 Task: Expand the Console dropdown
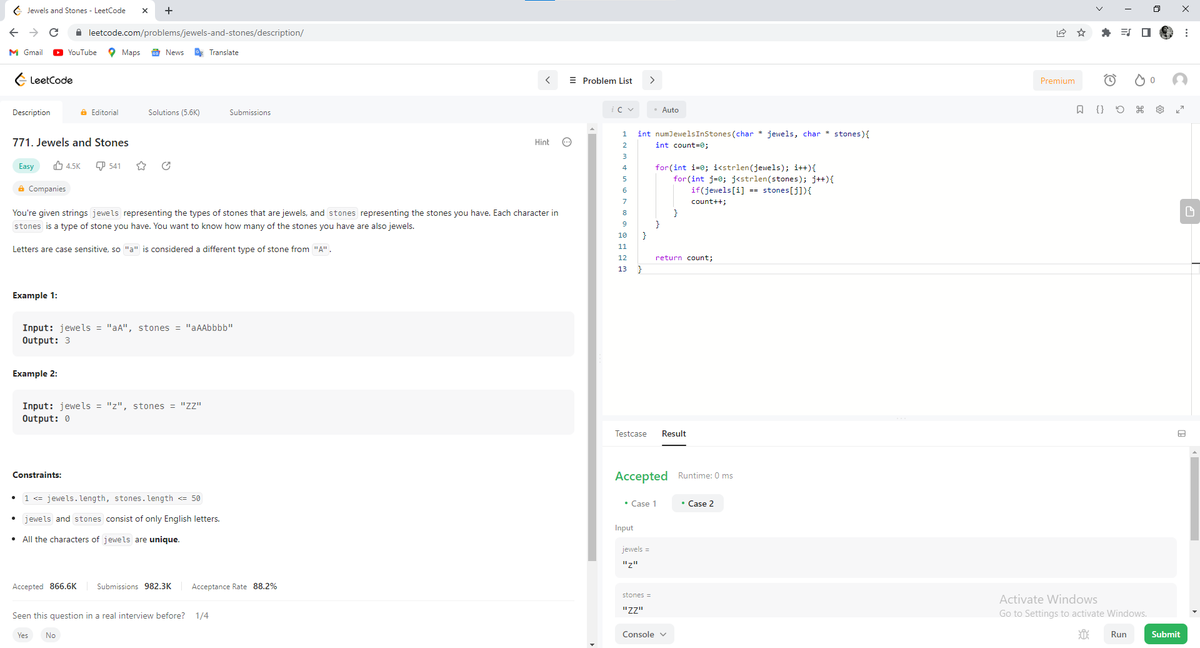pyautogui.click(x=644, y=635)
